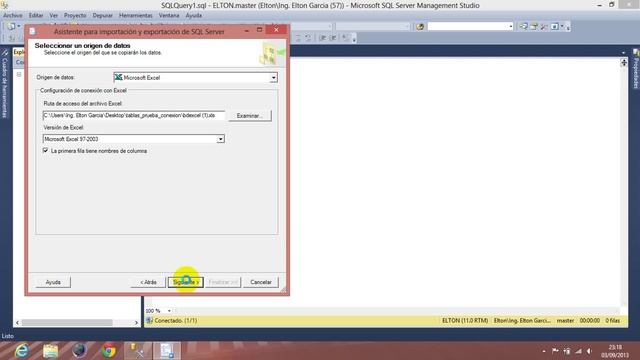
Task: Click the Siguiente button in the wizard
Action: pyautogui.click(x=186, y=282)
